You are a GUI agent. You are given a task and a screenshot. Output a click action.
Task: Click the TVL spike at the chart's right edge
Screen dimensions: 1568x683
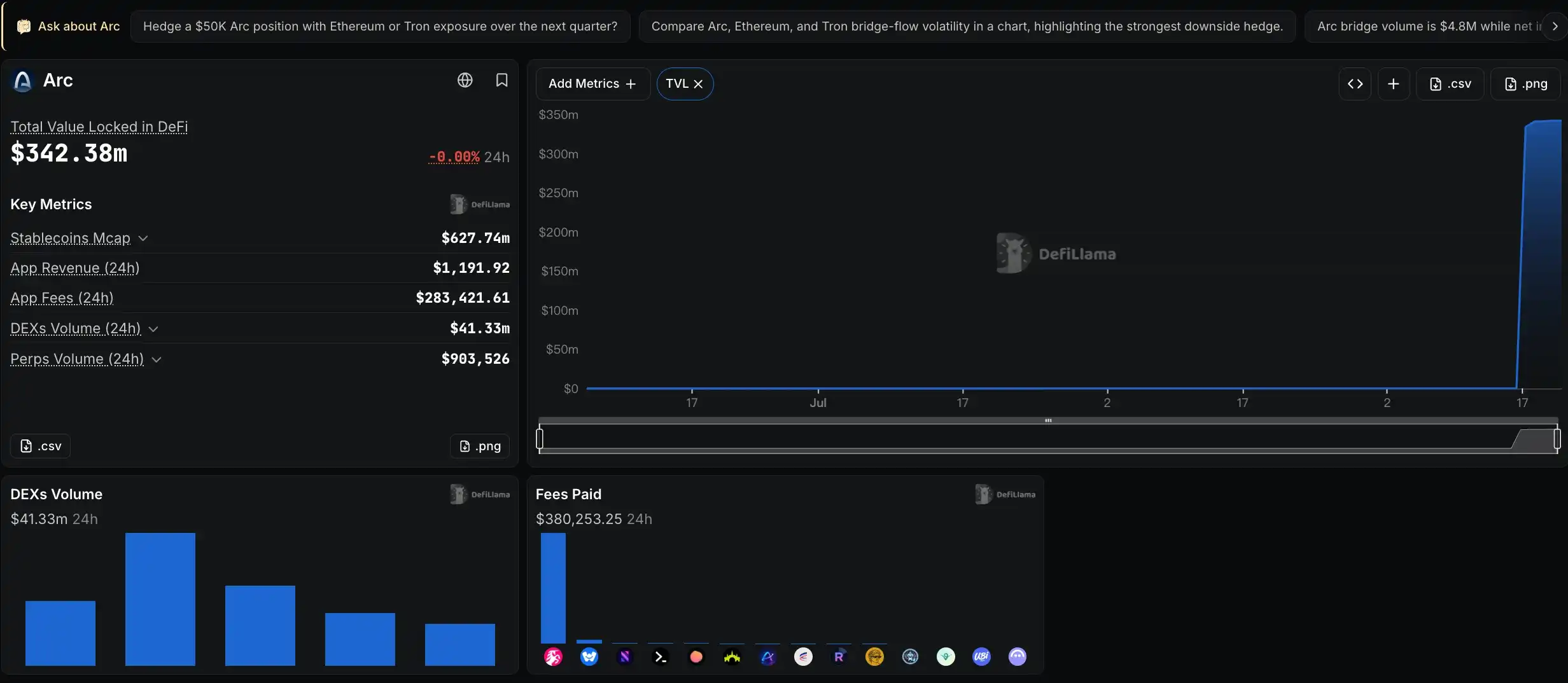(1541, 254)
